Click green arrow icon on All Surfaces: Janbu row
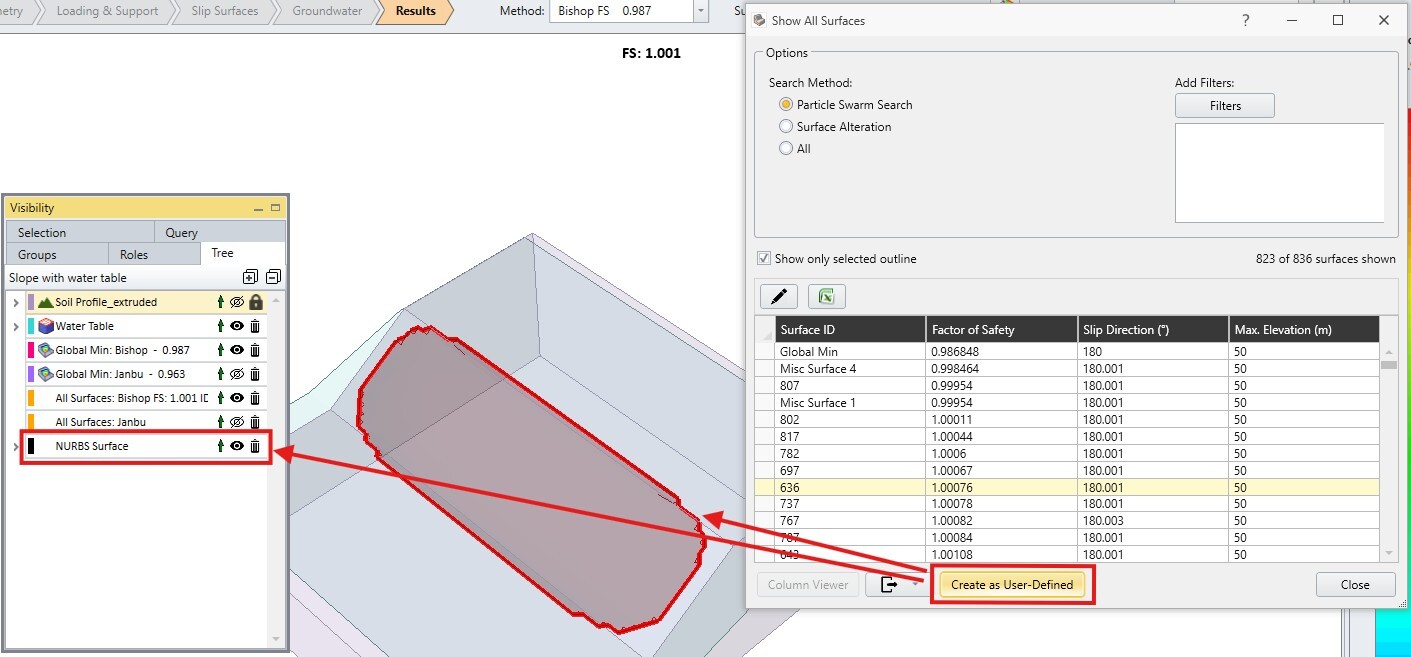This screenshot has height=657, width=1411. tap(220, 422)
